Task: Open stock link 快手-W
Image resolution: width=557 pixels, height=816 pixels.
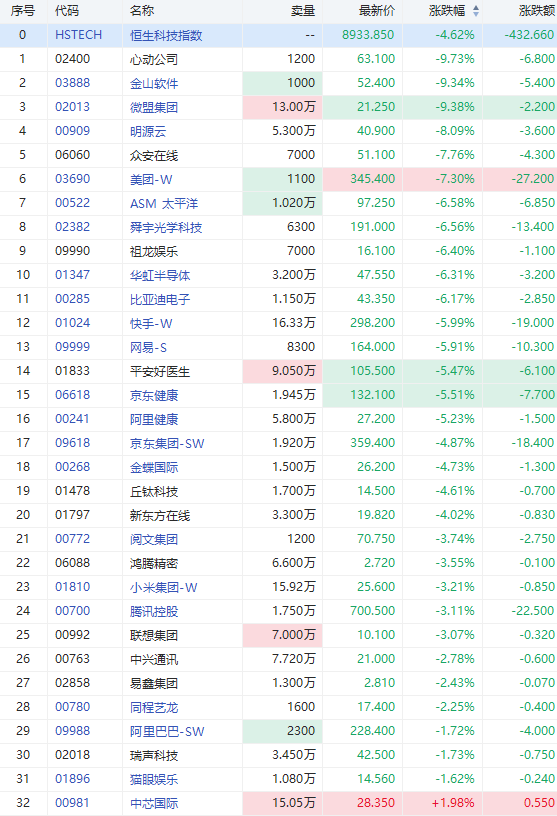Action: (151, 323)
